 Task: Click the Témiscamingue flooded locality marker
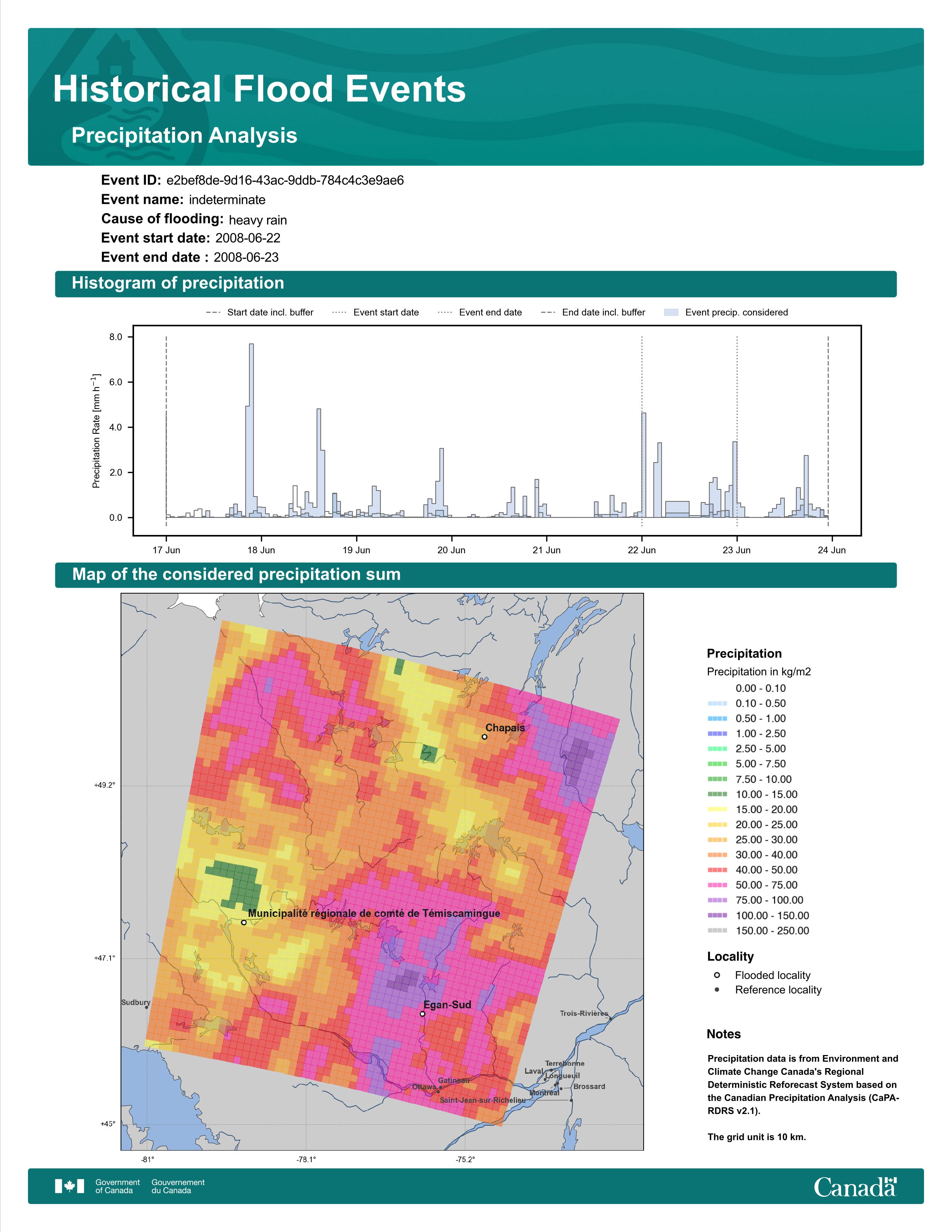click(244, 922)
